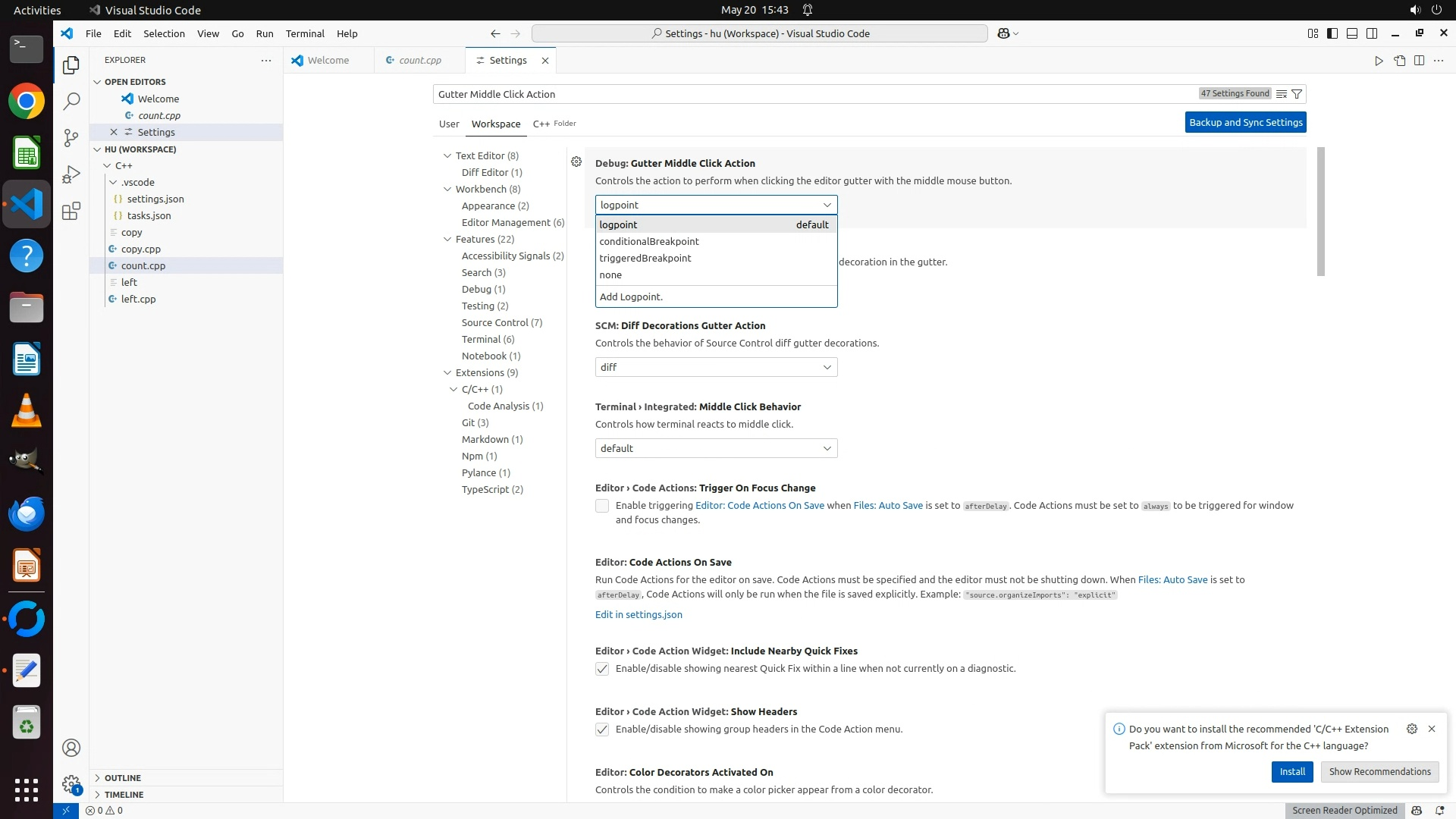Uncheck Include Nearby Quick Fixes
The height and width of the screenshot is (819, 1456).
[602, 669]
